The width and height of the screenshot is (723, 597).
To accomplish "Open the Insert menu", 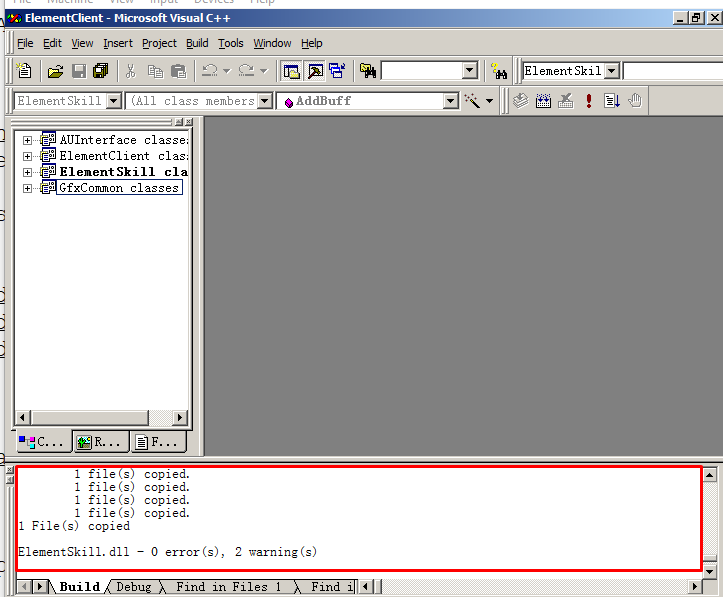I will [x=118, y=43].
